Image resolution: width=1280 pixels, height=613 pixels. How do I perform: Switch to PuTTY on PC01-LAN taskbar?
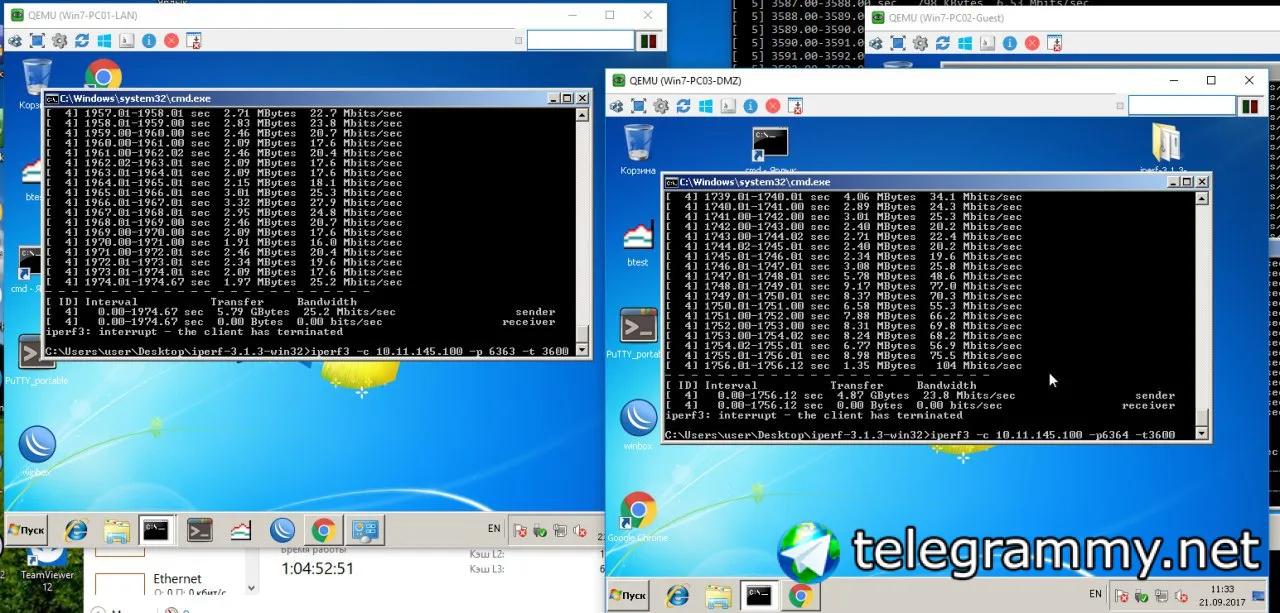[199, 530]
